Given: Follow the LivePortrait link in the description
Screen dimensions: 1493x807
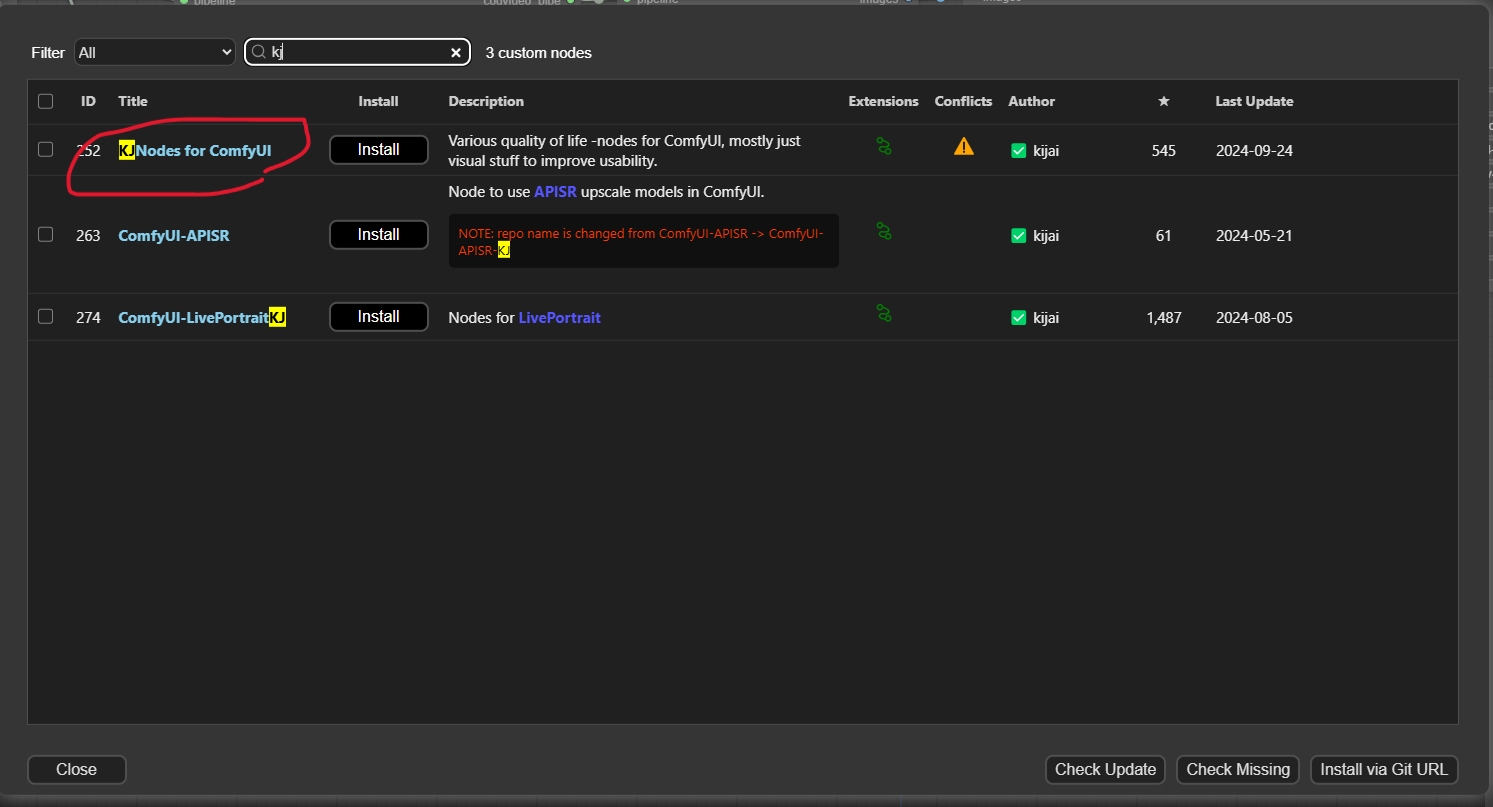Looking at the screenshot, I should click(559, 318).
